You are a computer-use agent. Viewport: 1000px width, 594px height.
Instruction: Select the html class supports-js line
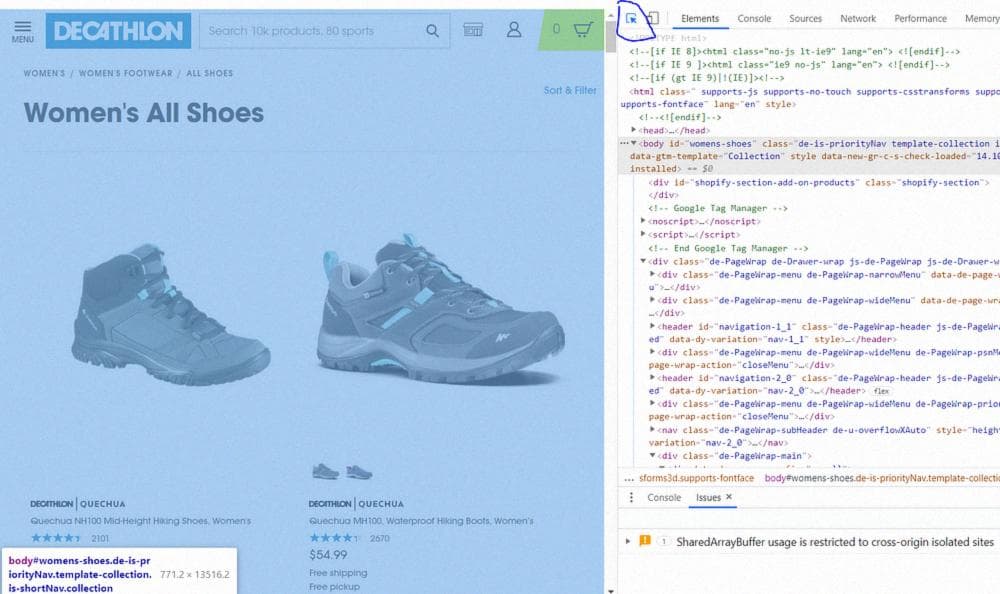click(x=810, y=98)
